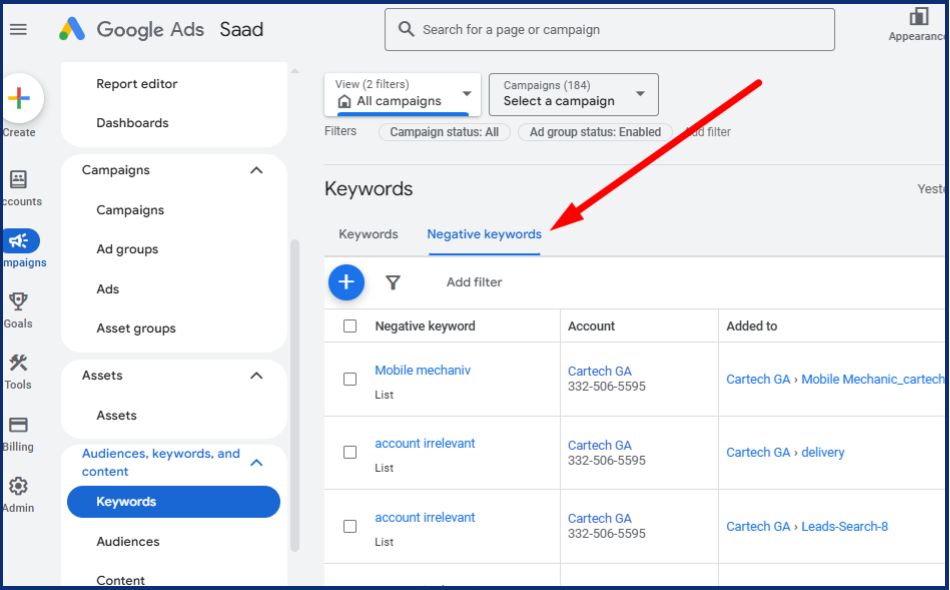
Task: Open Goals trophy icon
Action: pyautogui.click(x=18, y=301)
